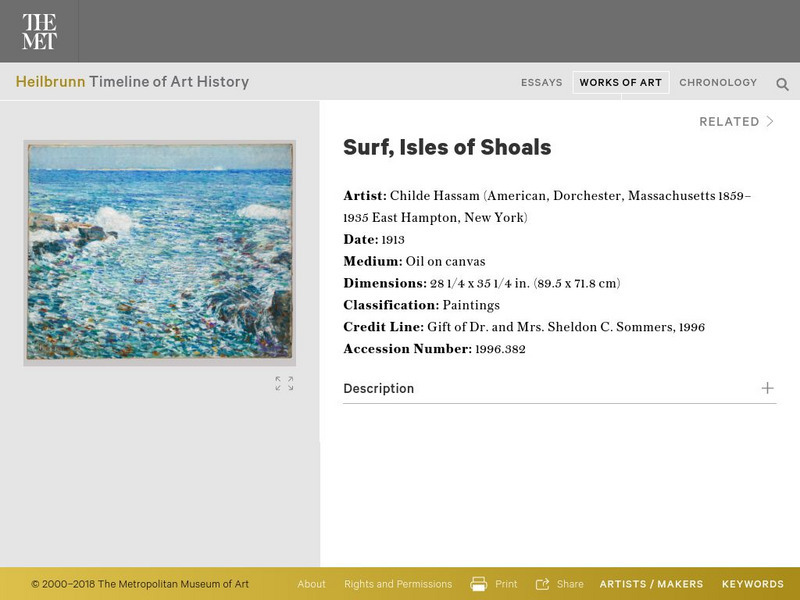Viewport: 800px width, 600px height.
Task: Click the Surf, Isles of Shoals painting thumbnail
Action: pos(160,253)
